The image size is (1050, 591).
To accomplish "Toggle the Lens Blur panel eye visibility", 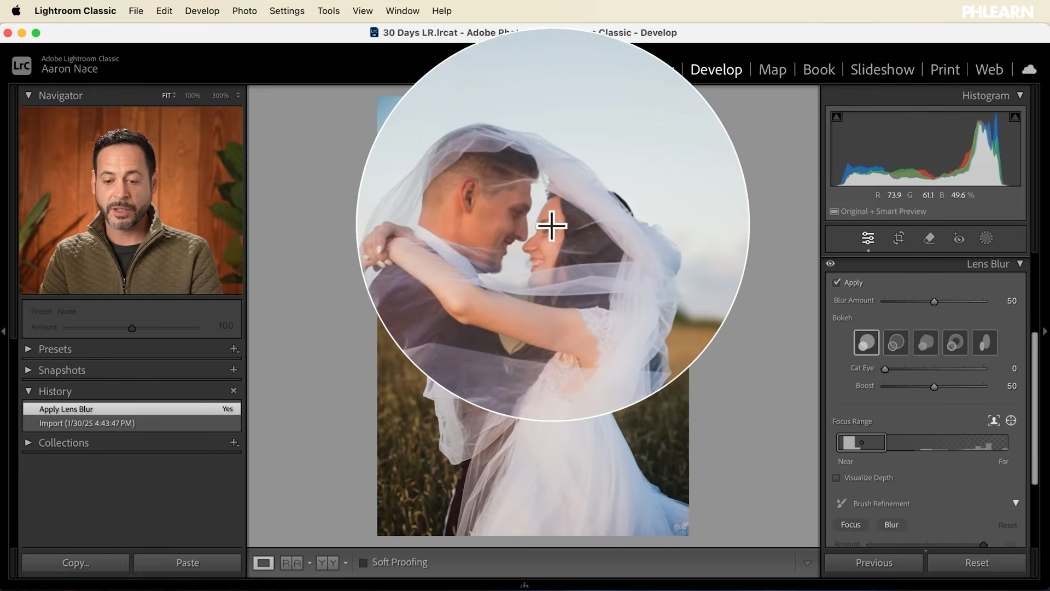I will [830, 264].
